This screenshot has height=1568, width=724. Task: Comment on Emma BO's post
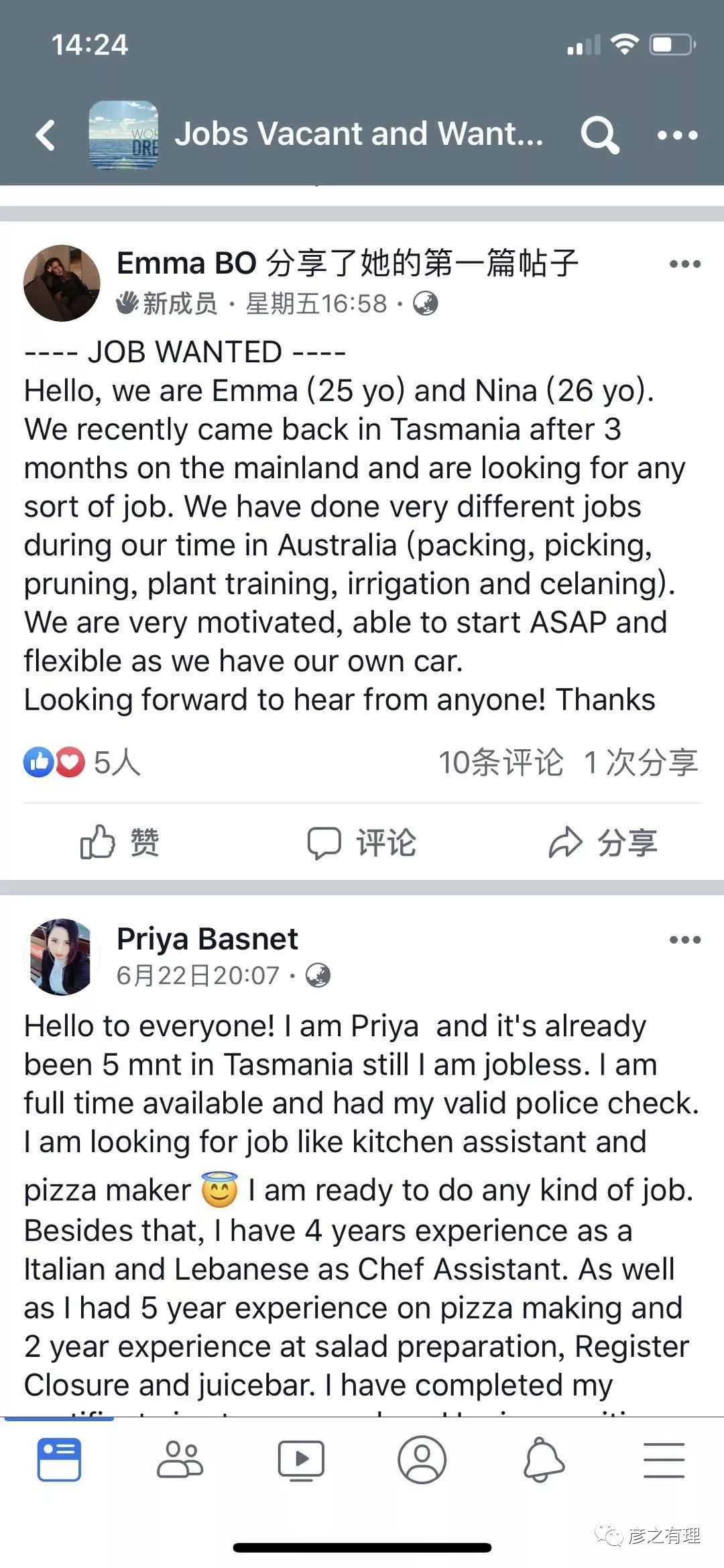tap(362, 842)
